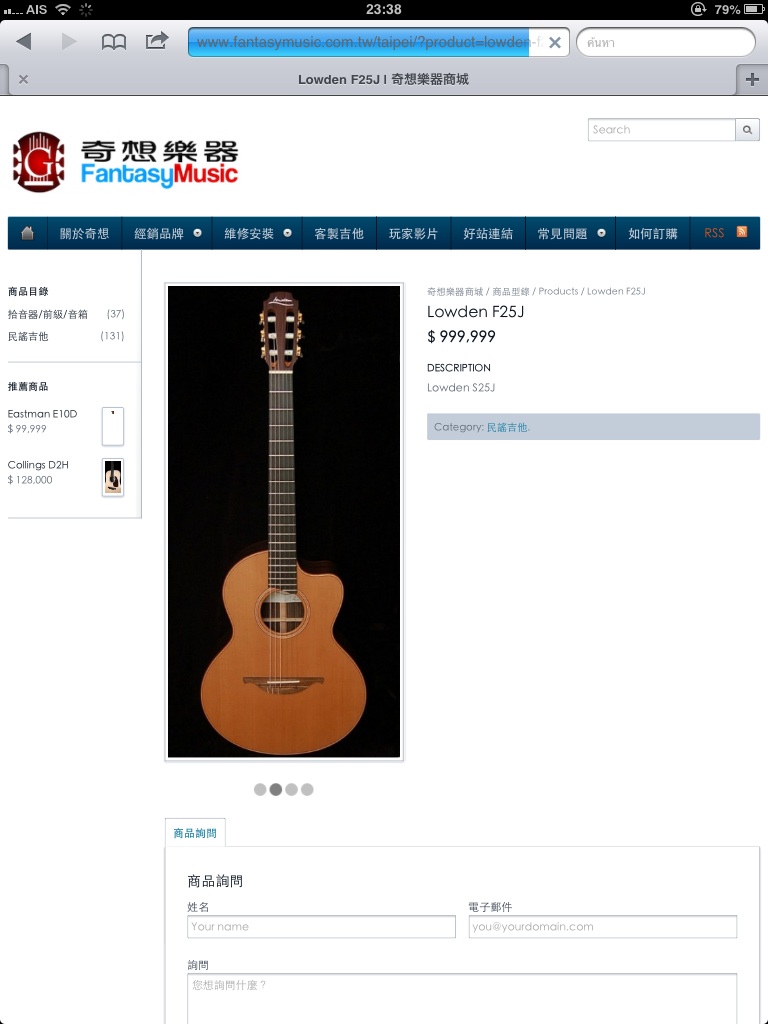
Task: Open the 玩家影片 menu item
Action: [413, 233]
